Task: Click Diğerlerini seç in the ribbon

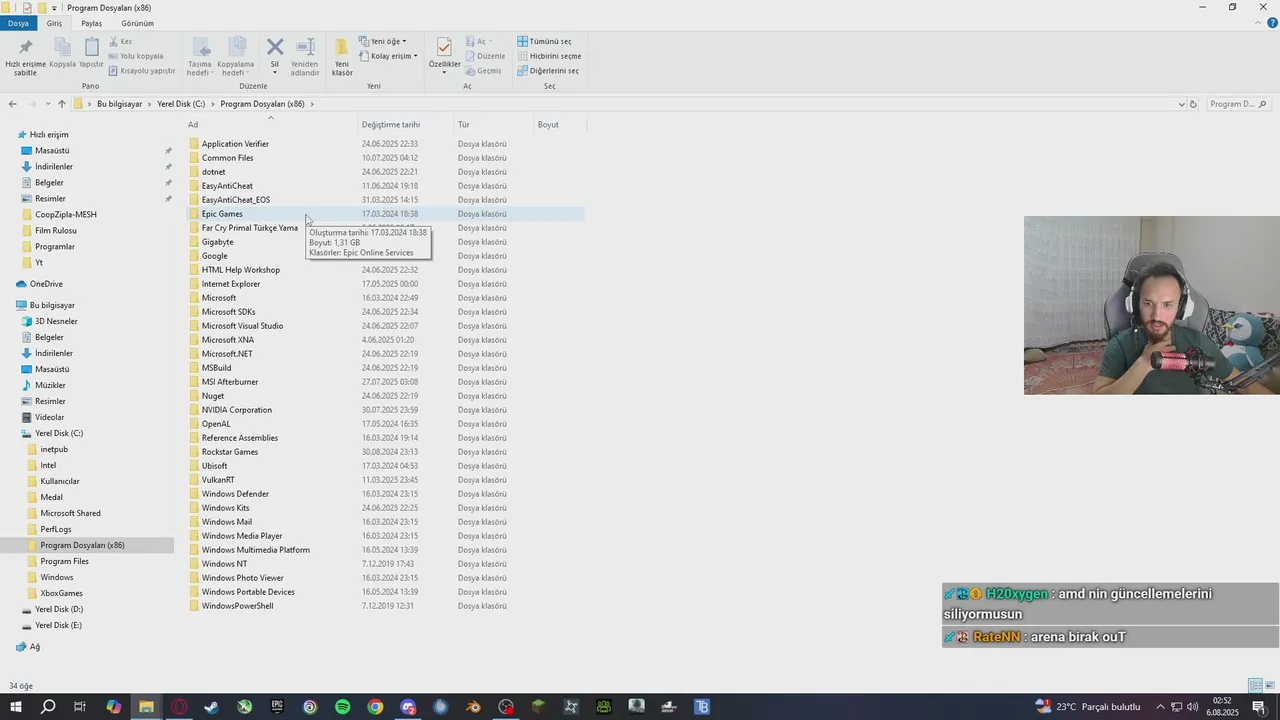Action: 548,71
